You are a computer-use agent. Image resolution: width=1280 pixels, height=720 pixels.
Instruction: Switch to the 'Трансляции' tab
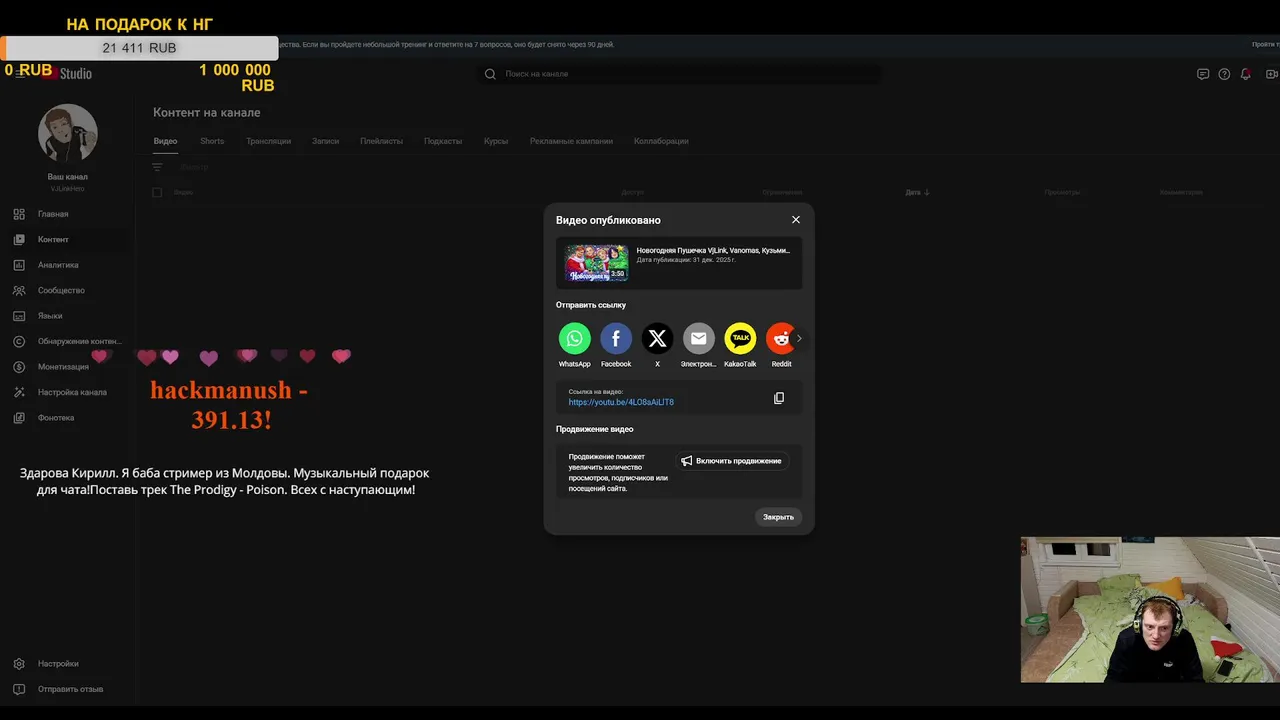[268, 141]
